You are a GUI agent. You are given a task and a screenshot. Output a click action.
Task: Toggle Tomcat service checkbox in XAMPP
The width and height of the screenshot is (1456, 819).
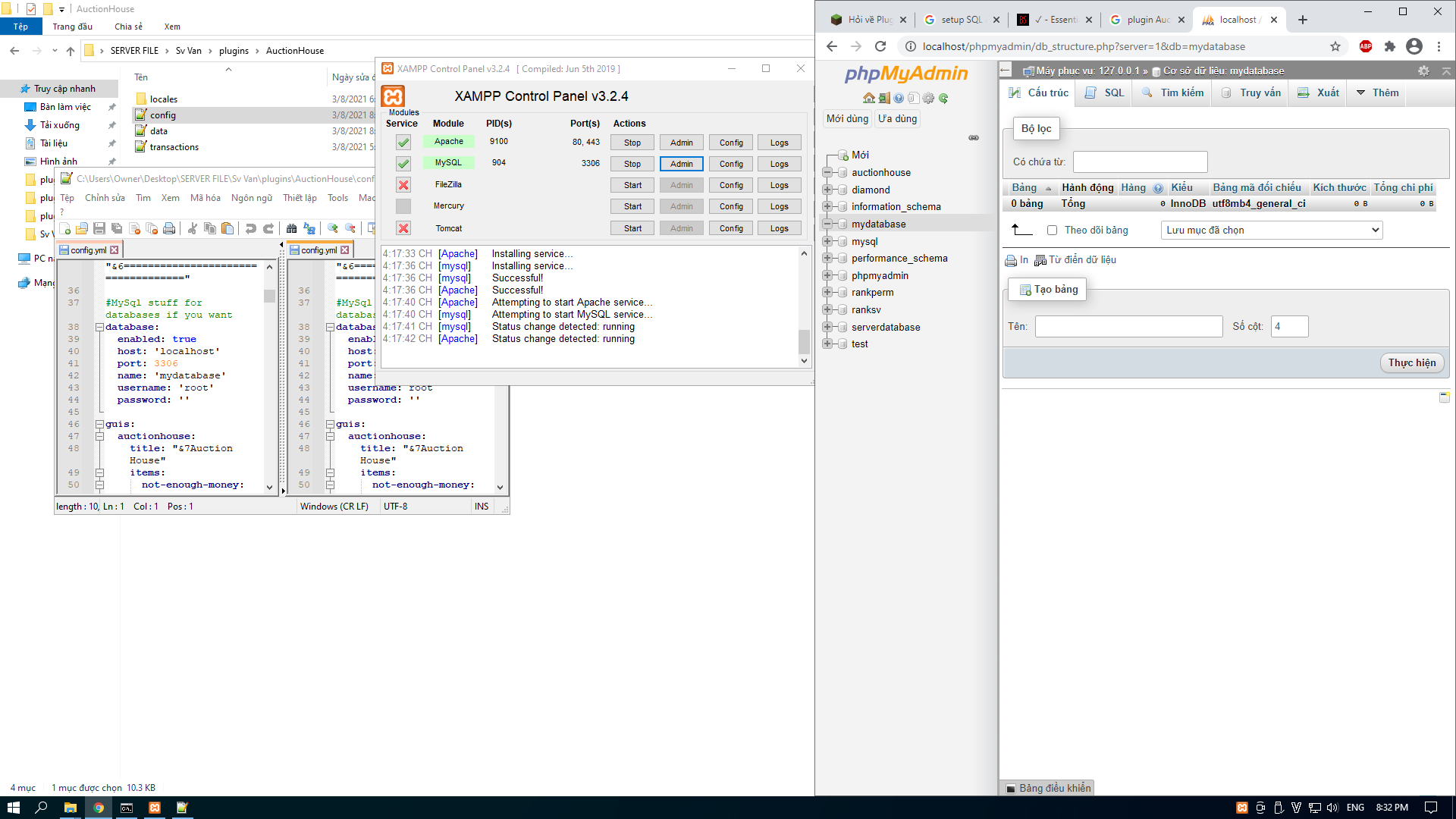point(403,228)
